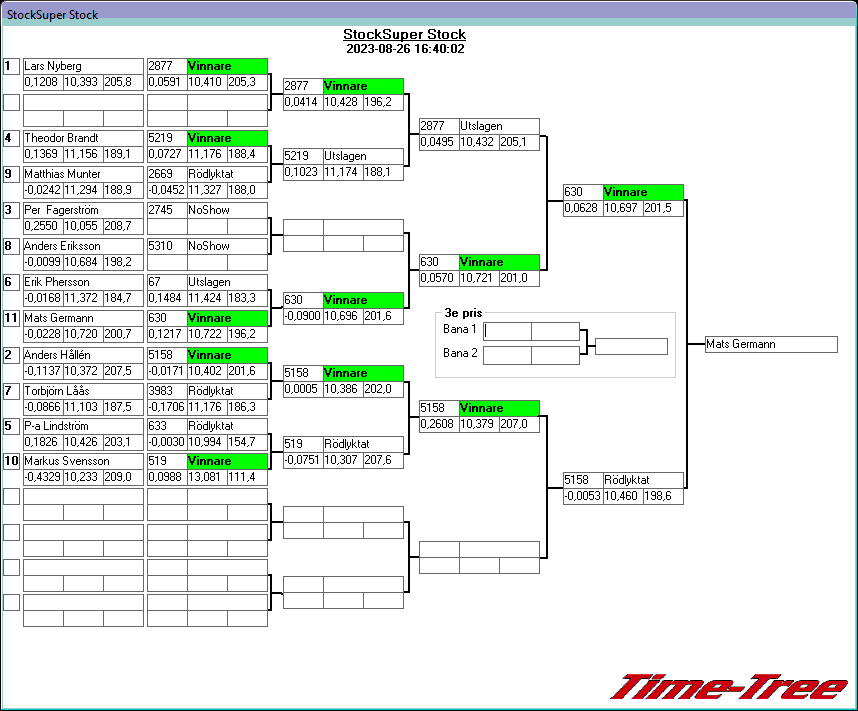Image resolution: width=858 pixels, height=711 pixels.
Task: Click the final elapsed time 10,697
Action: pyautogui.click(x=623, y=209)
